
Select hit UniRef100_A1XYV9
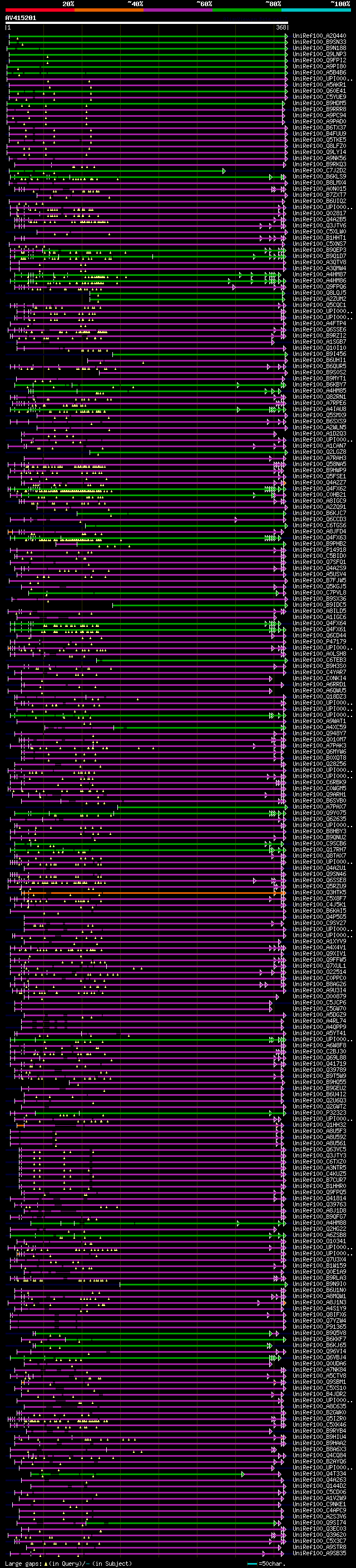coord(319,942)
